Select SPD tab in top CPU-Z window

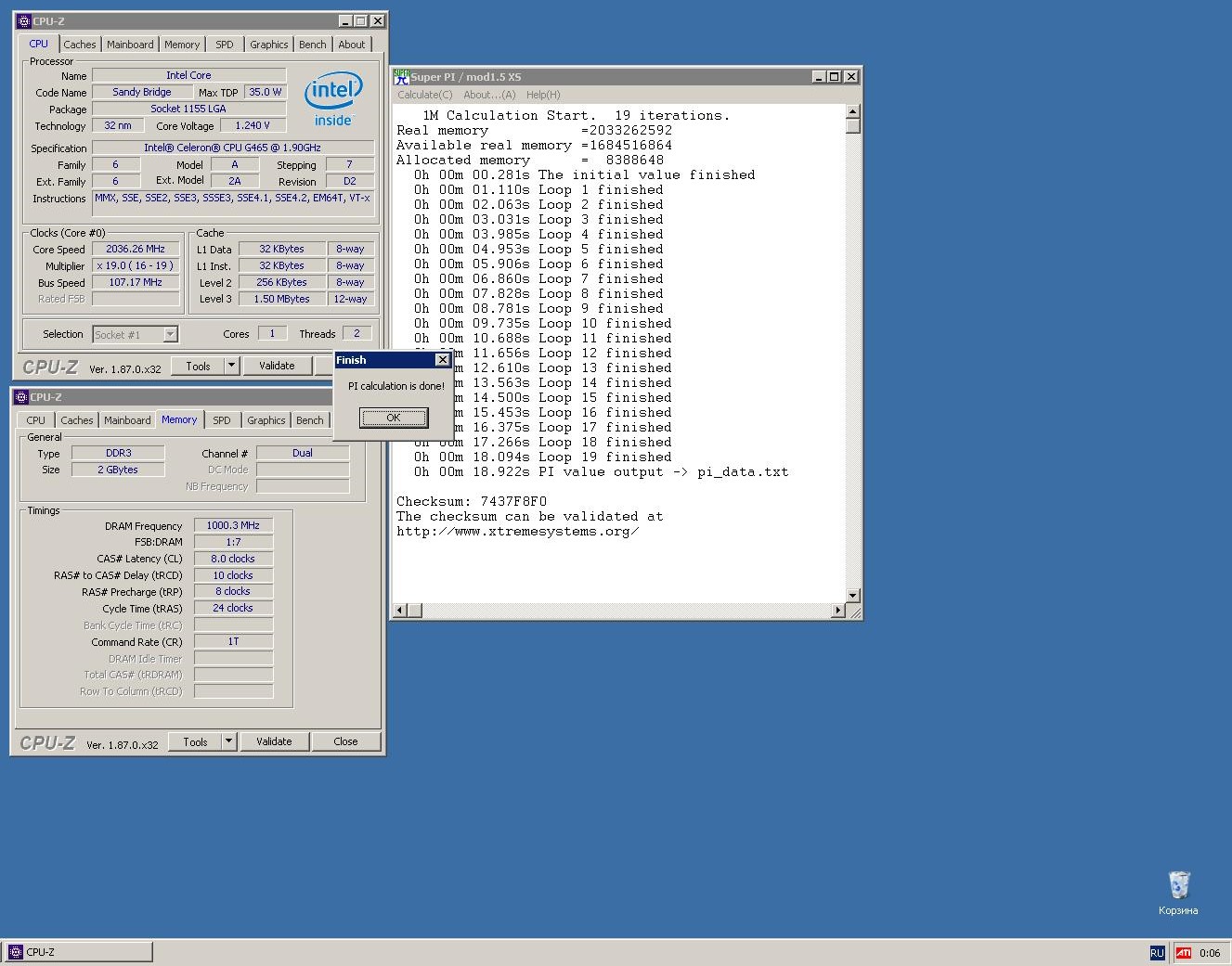(x=225, y=45)
